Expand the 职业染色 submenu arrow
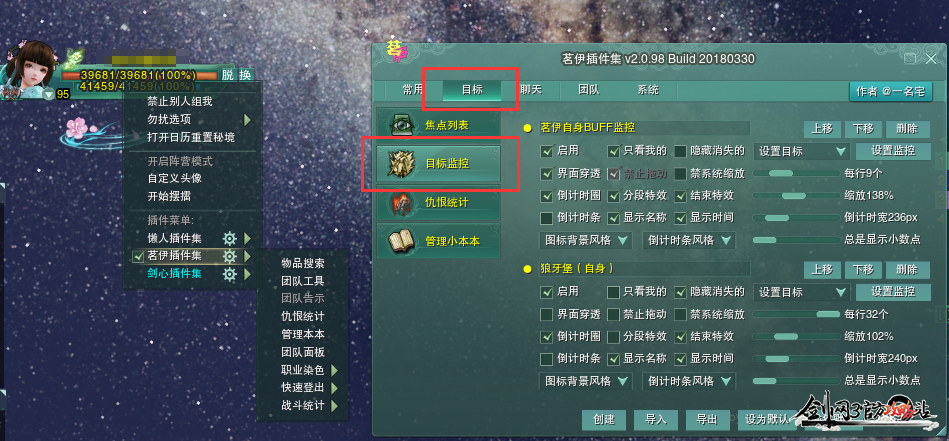Image resolution: width=949 pixels, height=441 pixels. 334,370
